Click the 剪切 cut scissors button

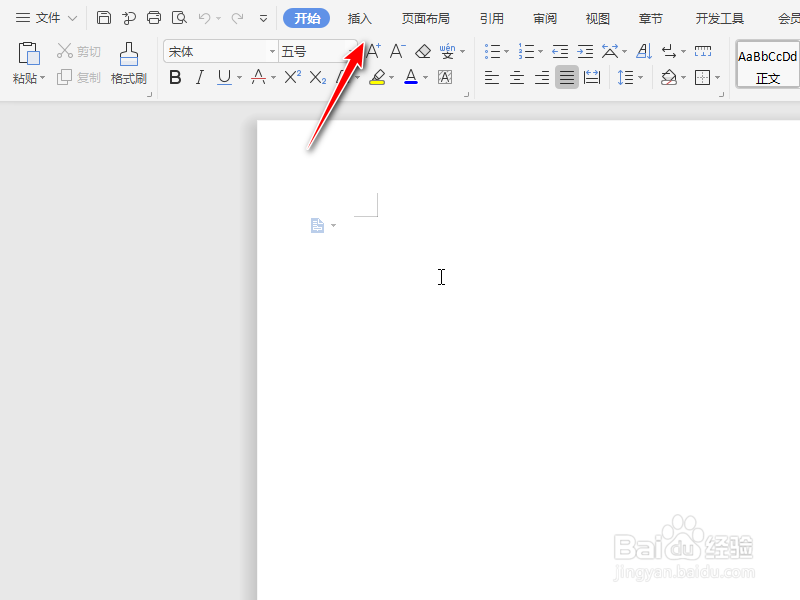pyautogui.click(x=79, y=51)
